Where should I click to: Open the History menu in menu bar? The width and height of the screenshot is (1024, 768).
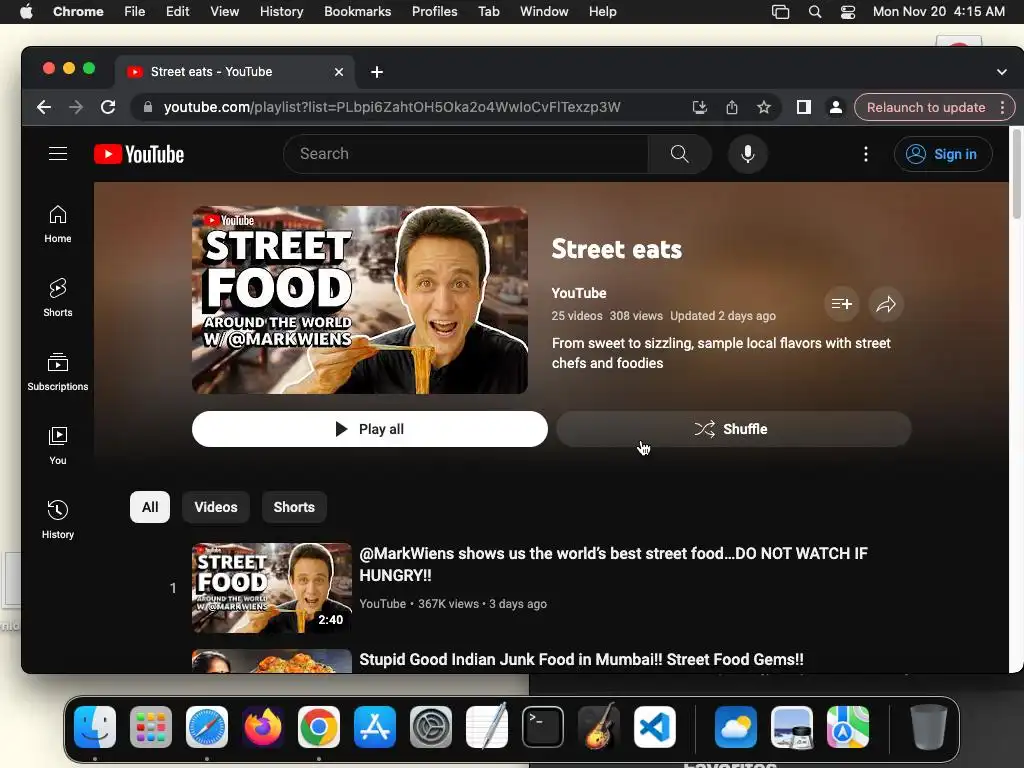[281, 11]
